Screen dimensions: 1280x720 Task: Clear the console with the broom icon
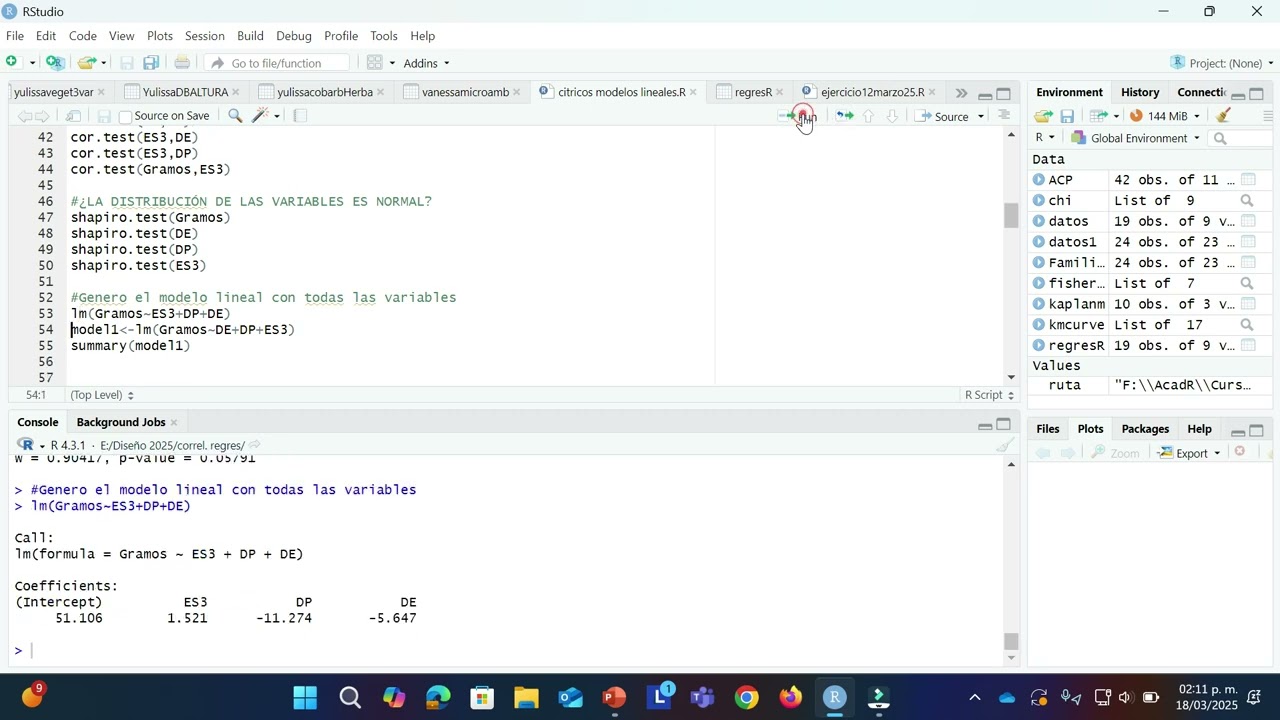[1005, 446]
